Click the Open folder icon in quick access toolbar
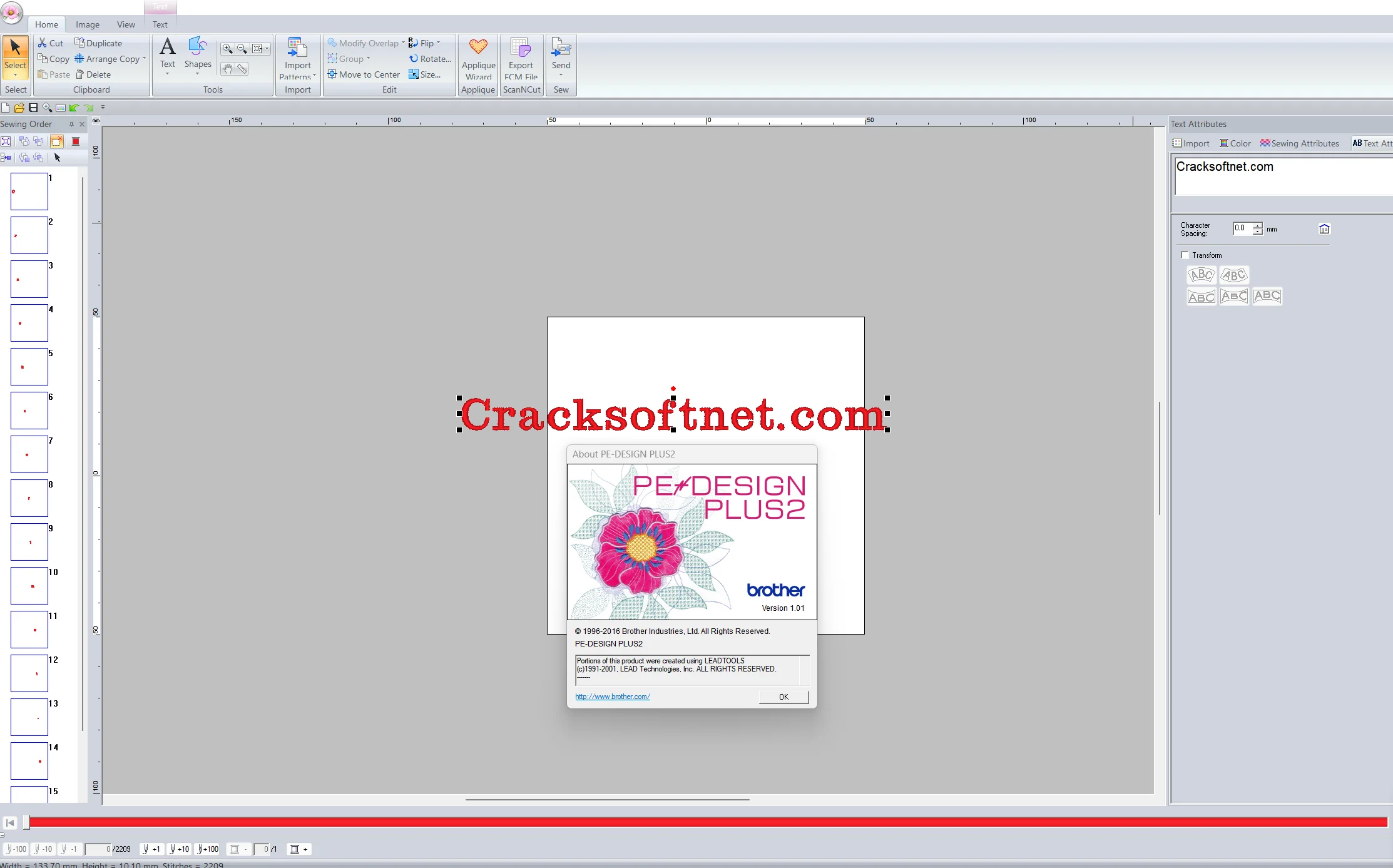 click(x=19, y=108)
